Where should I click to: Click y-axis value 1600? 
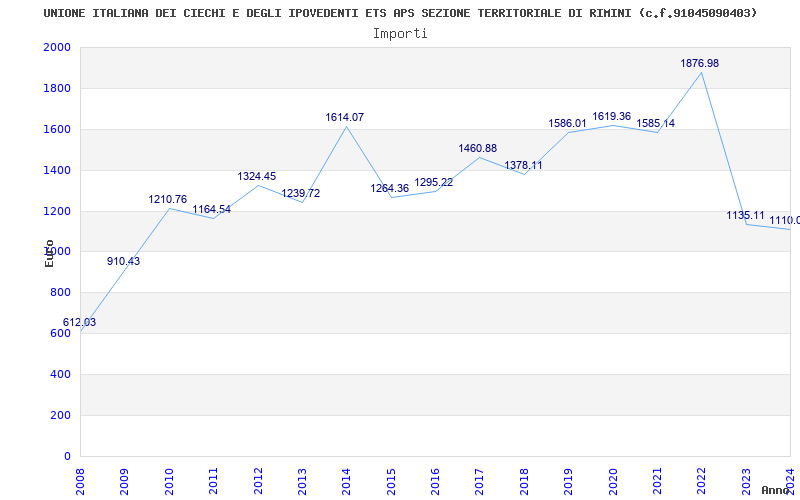coord(57,129)
